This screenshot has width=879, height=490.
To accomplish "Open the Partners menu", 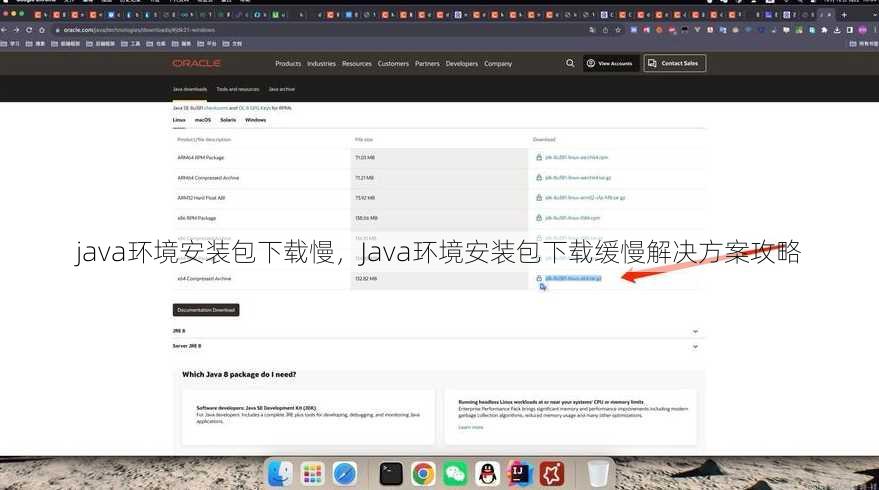I will (x=427, y=64).
